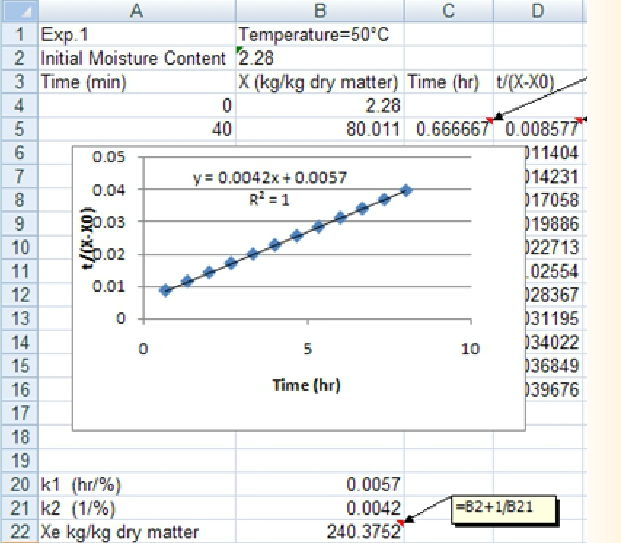Select the cell with value 0.666667
Screen dimensions: 621x543
point(448,129)
